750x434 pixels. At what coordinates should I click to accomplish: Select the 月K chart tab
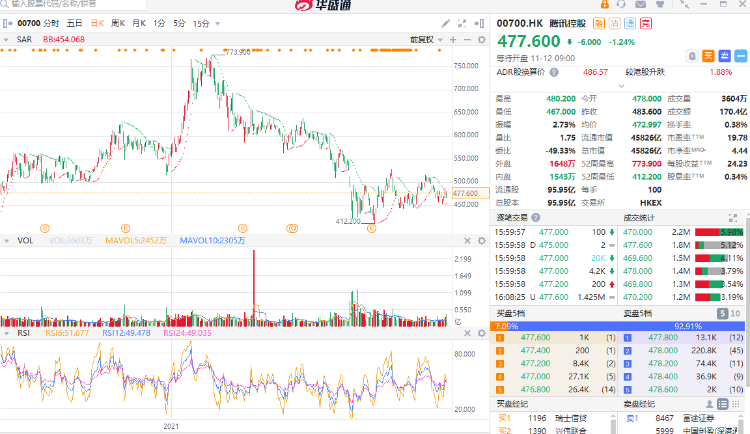[139, 23]
